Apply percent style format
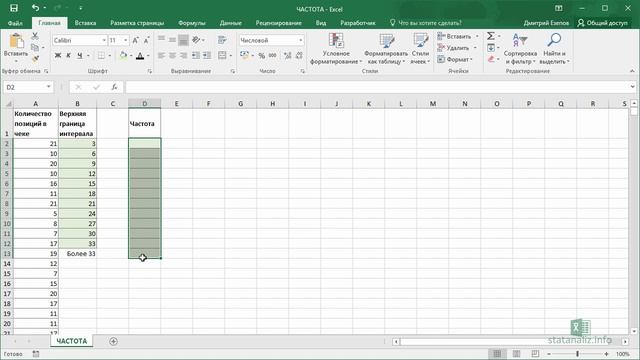The image size is (640, 360). coord(262,56)
